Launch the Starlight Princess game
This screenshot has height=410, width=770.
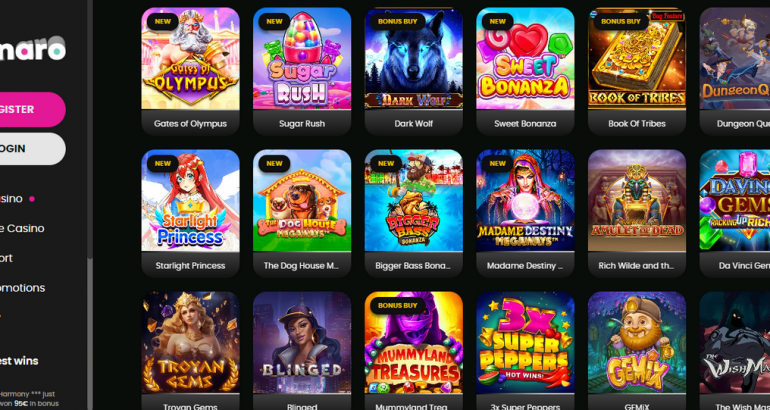click(190, 214)
